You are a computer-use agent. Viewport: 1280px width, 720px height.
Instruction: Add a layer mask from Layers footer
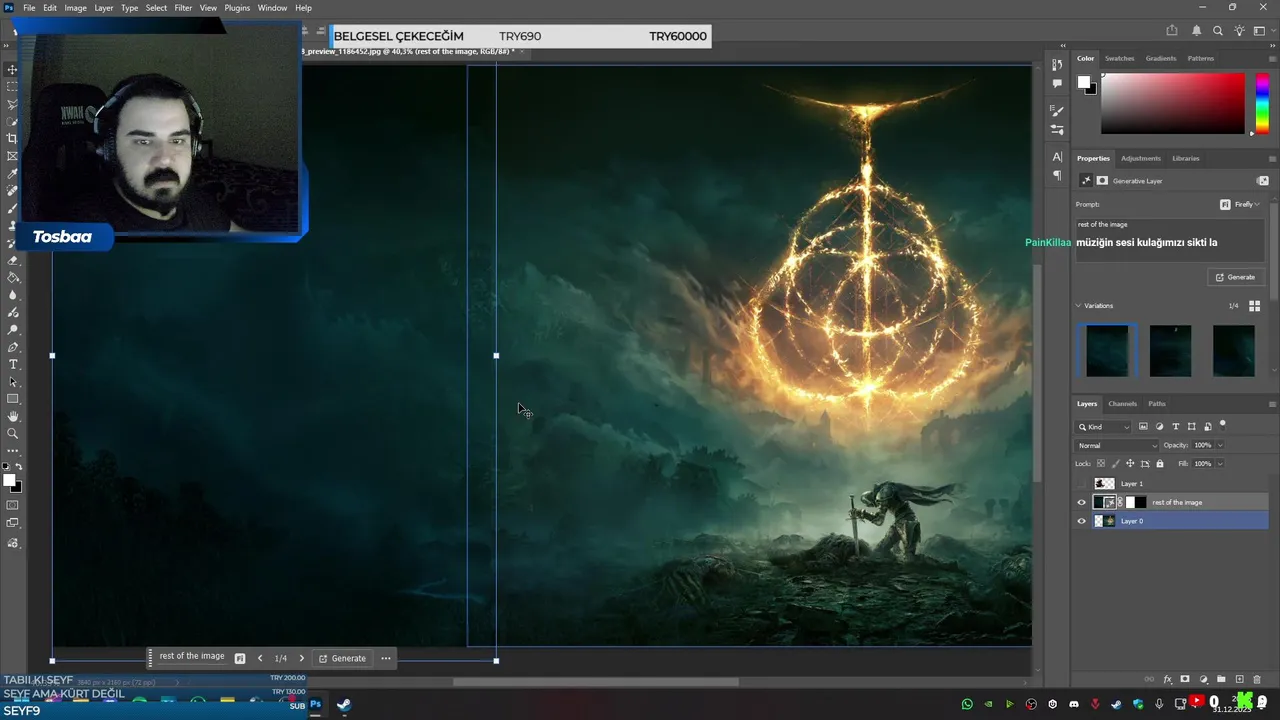[1185, 679]
